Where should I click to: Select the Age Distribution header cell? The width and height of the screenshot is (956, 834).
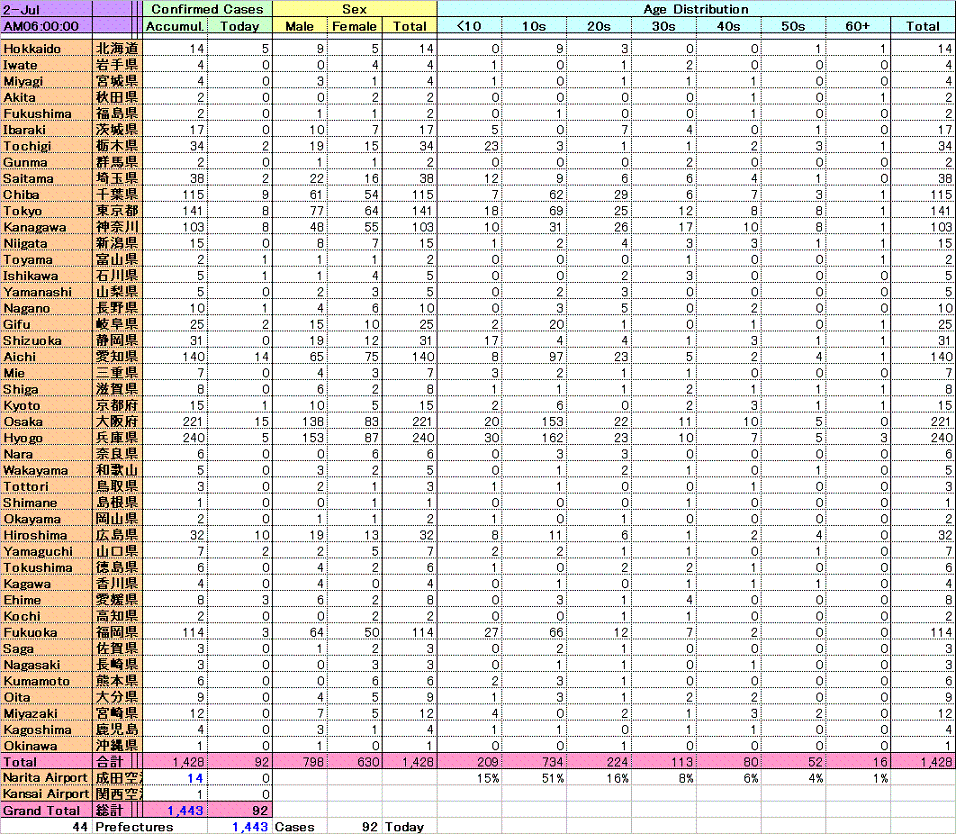[x=696, y=9]
